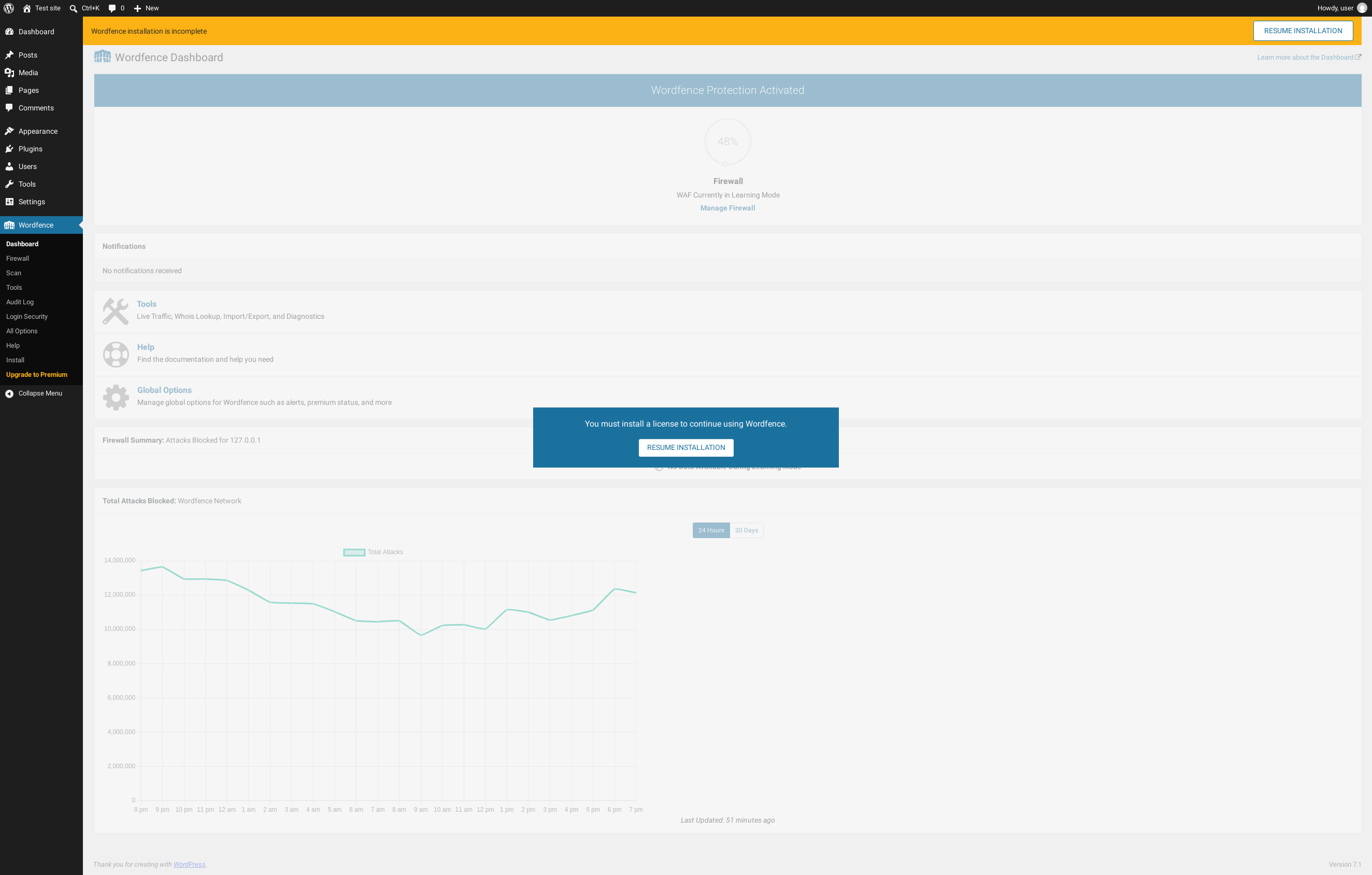Click the Notifications section heading
This screenshot has width=1372, height=875.
124,246
